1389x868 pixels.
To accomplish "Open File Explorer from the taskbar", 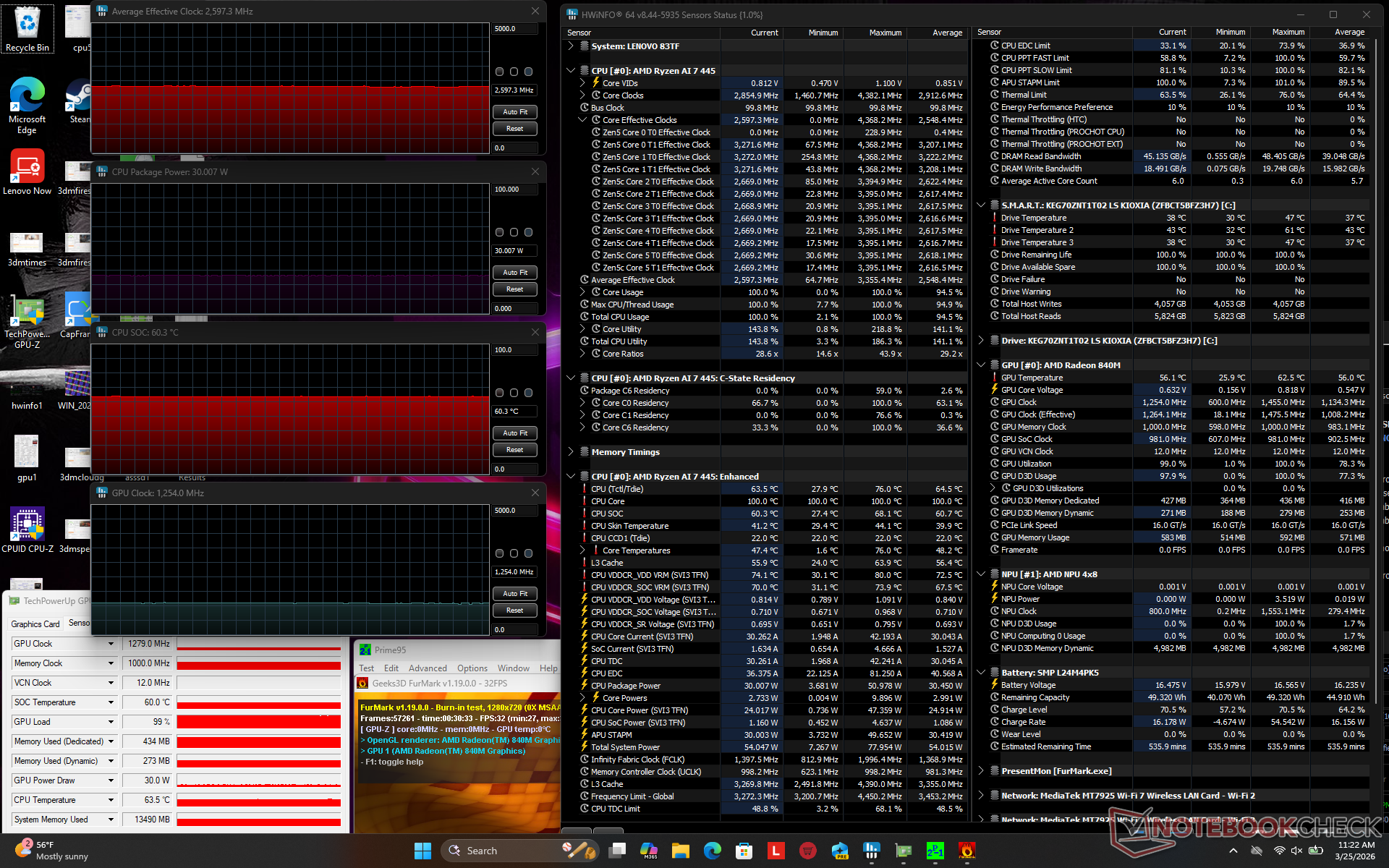I will pyautogui.click(x=680, y=851).
